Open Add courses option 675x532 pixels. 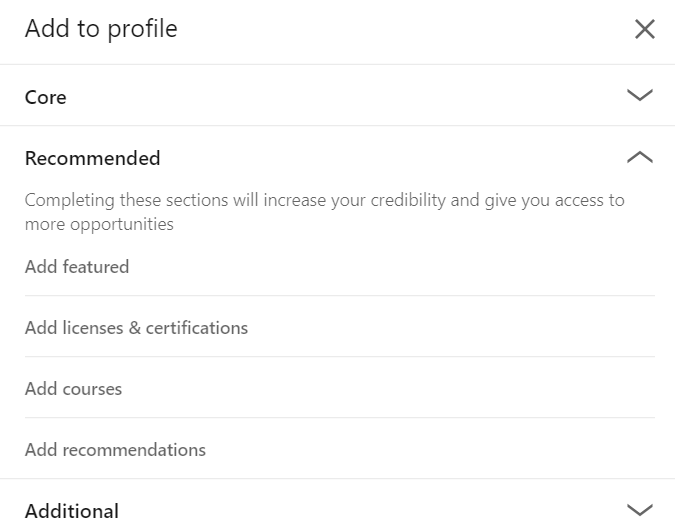click(73, 389)
